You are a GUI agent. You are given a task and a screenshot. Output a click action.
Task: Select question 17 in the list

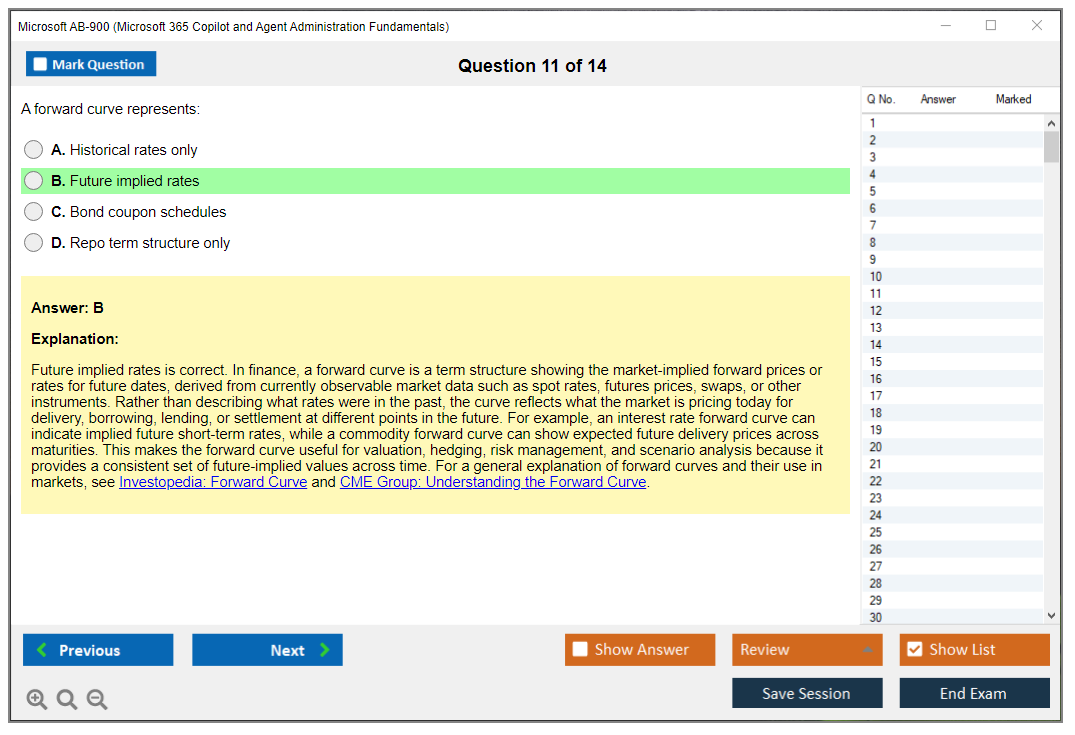(x=953, y=396)
